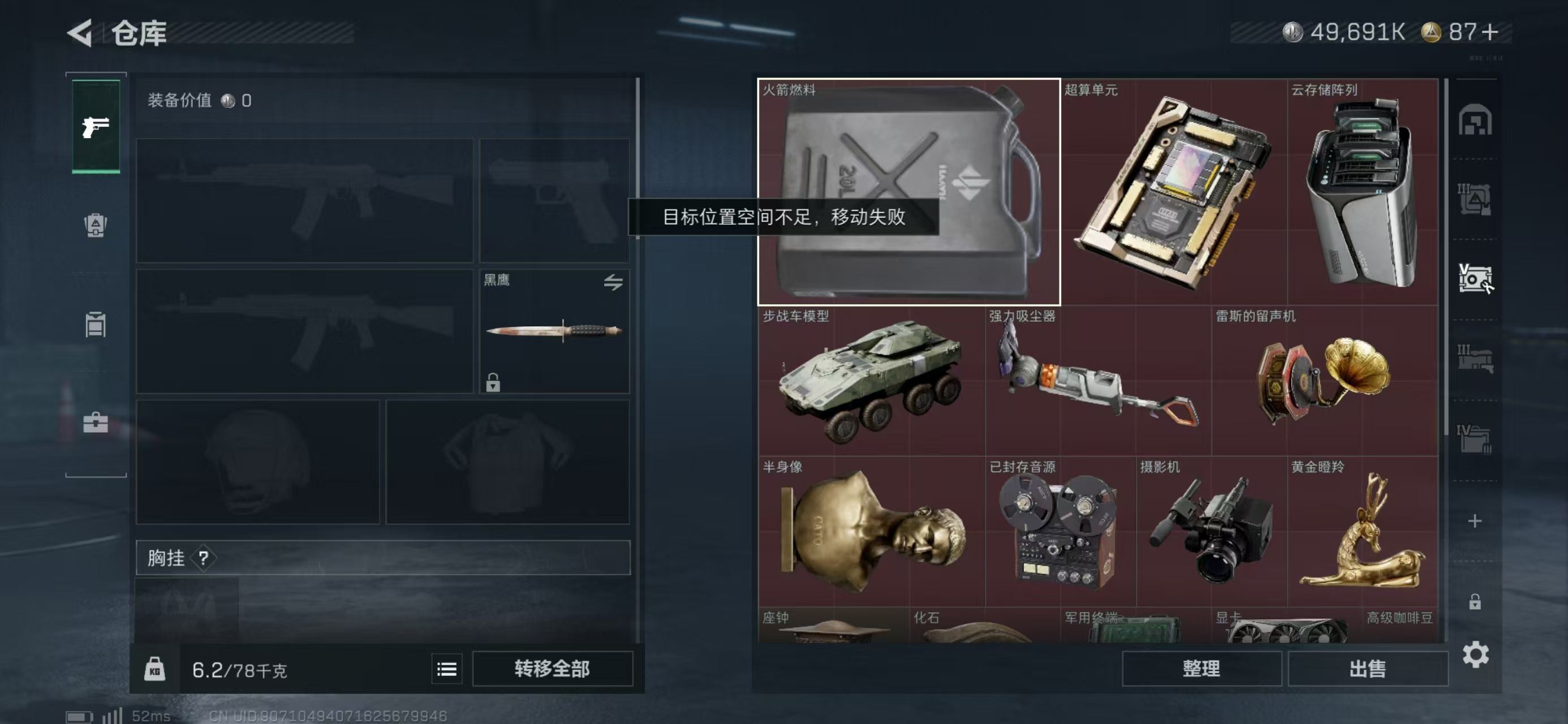
Task: Toggle the swap arrows on 黑鹰 knife slot
Action: tap(613, 282)
